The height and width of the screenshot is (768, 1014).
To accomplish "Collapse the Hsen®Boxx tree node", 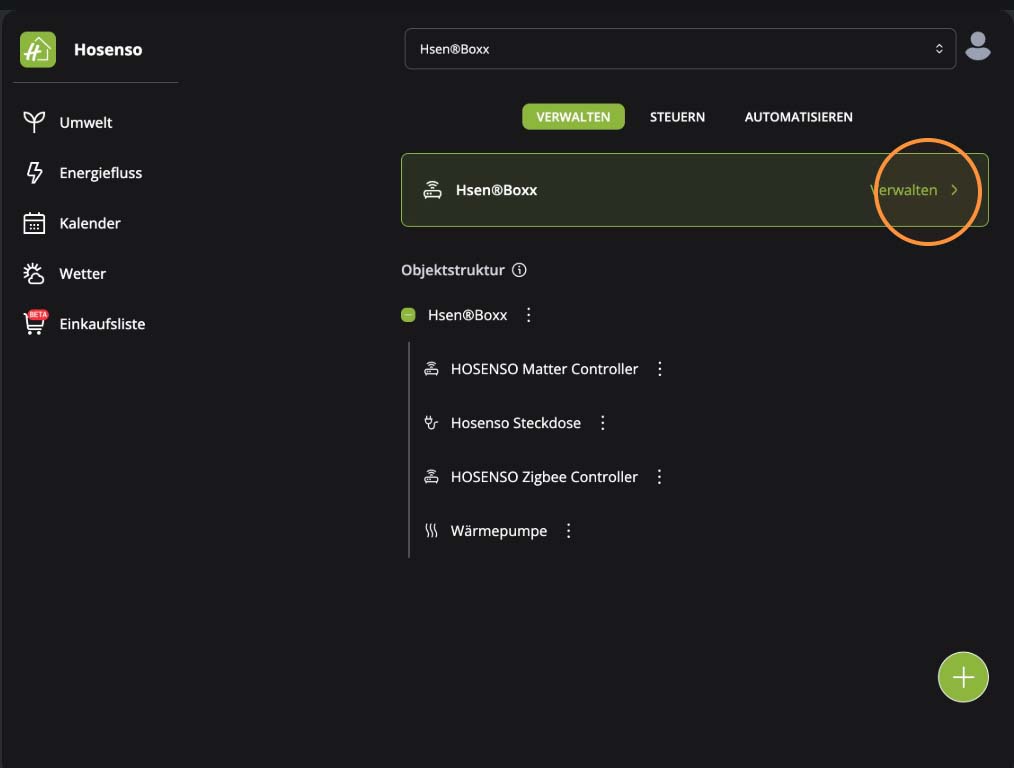I will pyautogui.click(x=408, y=315).
